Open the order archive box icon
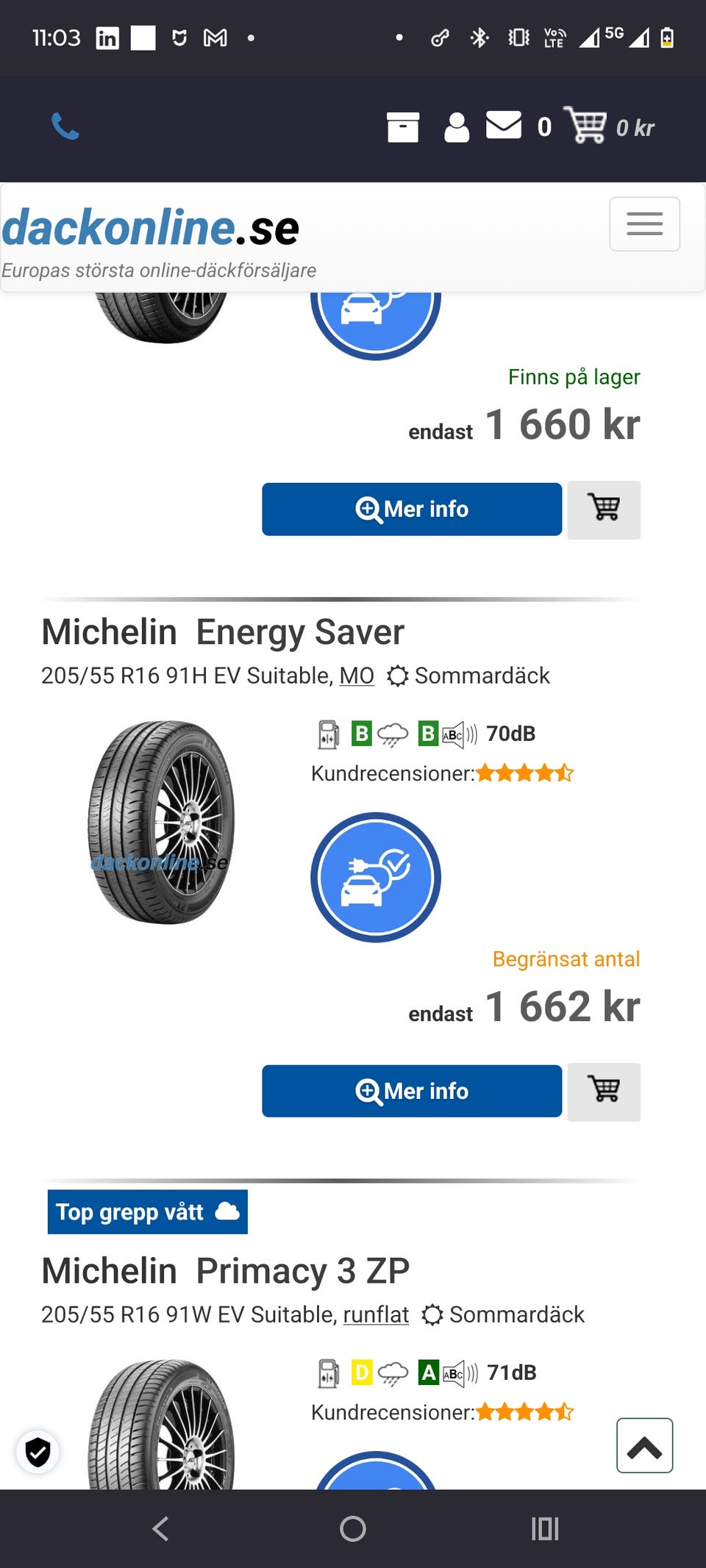 (402, 127)
